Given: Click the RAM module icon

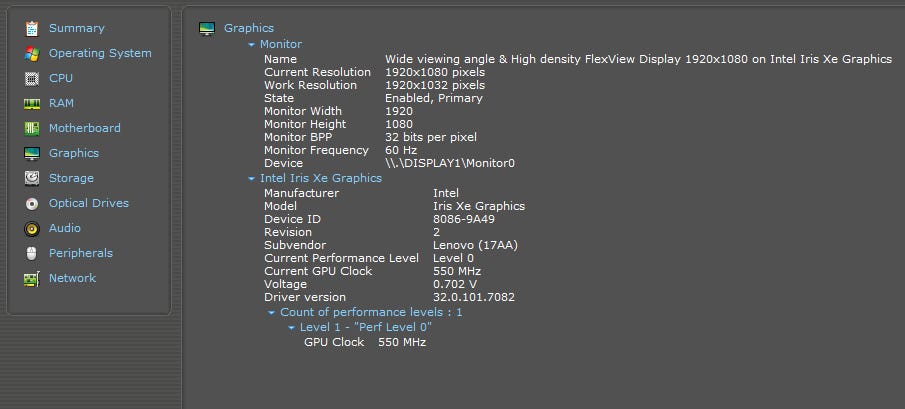Looking at the screenshot, I should click(32, 104).
